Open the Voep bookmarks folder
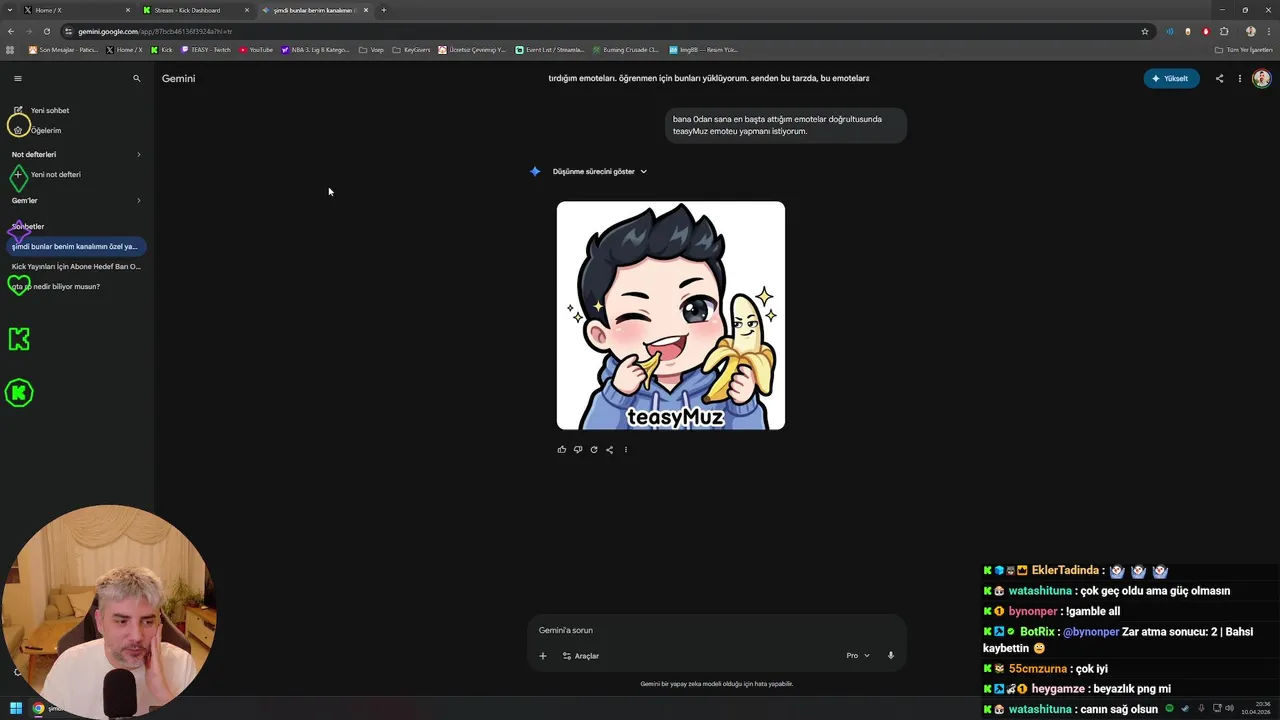The height and width of the screenshot is (720, 1280). click(371, 49)
